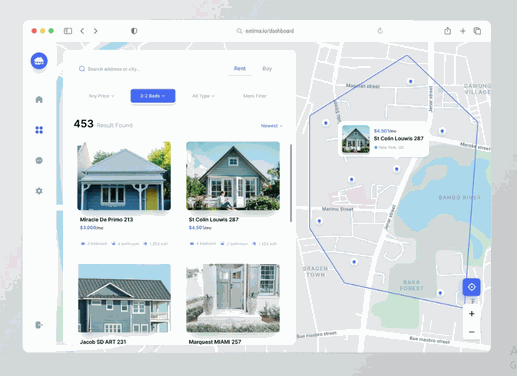Click the blue locate-me map button
This screenshot has height=376, width=517.
pos(471,287)
